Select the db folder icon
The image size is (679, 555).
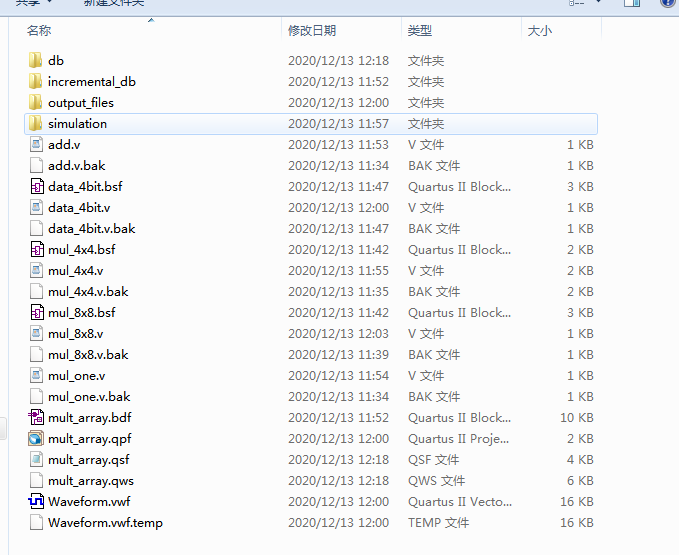36,60
